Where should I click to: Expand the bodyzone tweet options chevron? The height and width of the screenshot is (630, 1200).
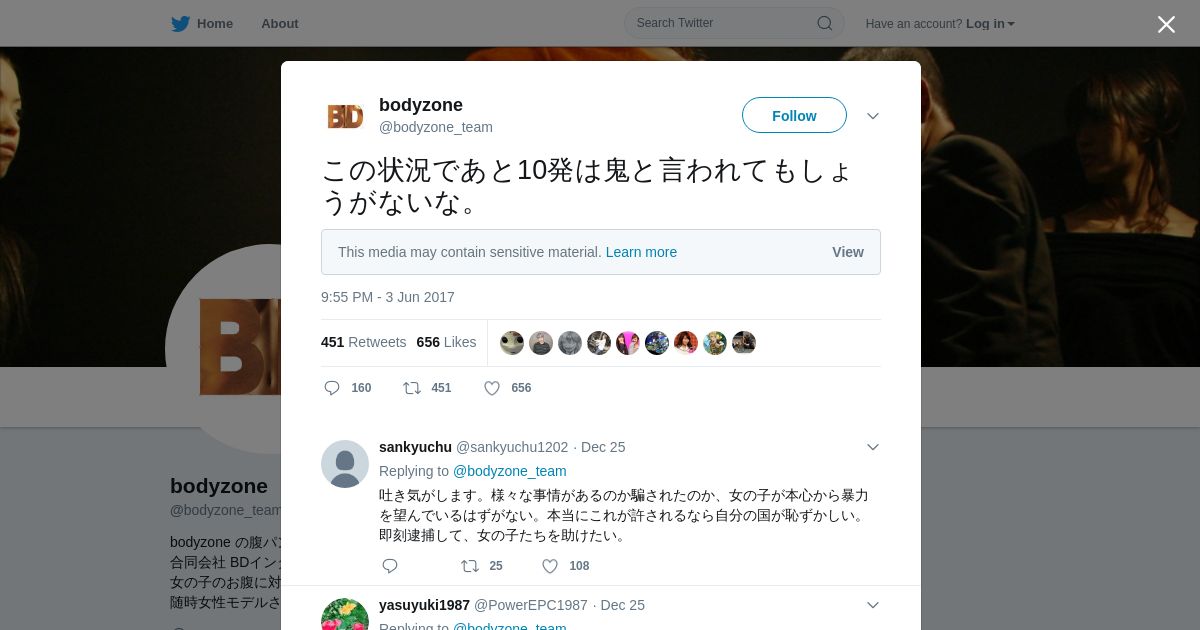click(873, 116)
